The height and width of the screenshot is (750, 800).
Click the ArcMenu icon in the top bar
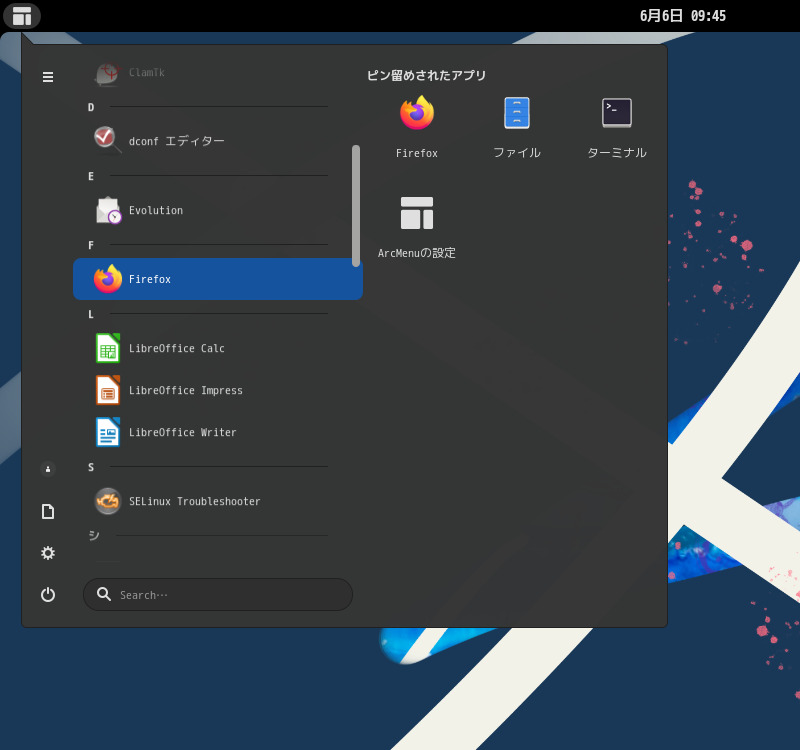(x=22, y=16)
